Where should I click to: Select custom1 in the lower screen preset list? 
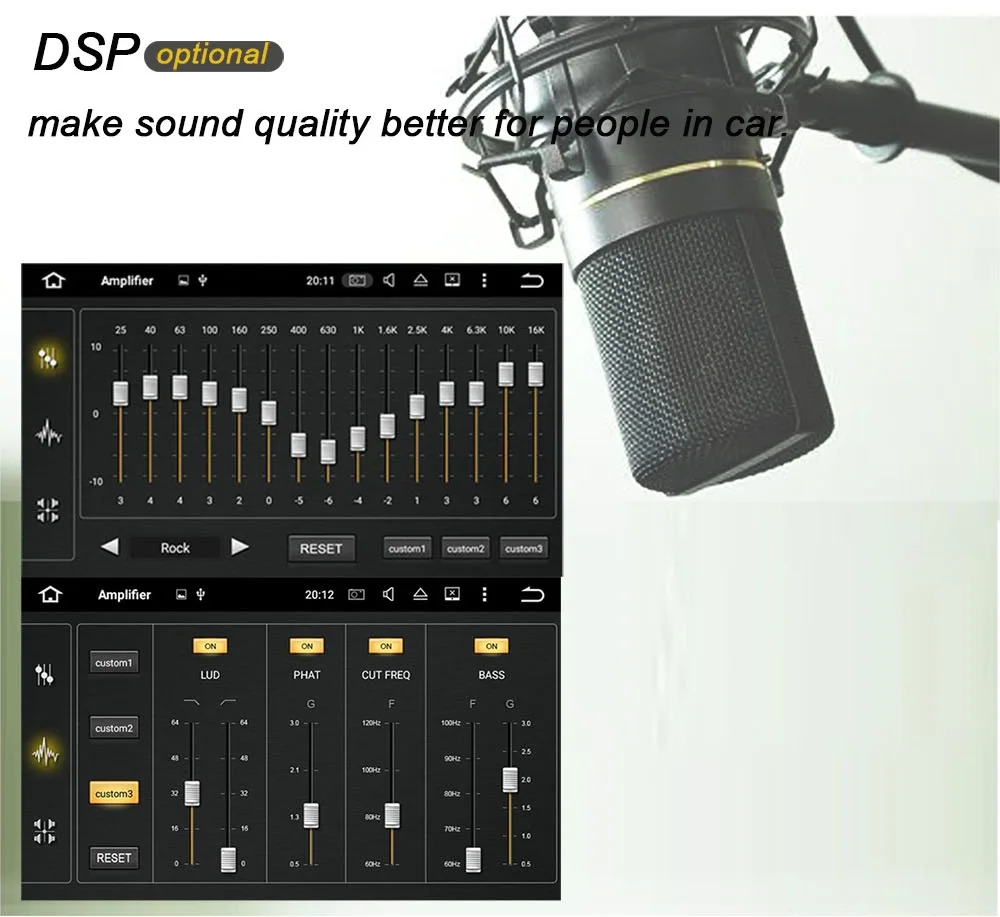(114, 663)
